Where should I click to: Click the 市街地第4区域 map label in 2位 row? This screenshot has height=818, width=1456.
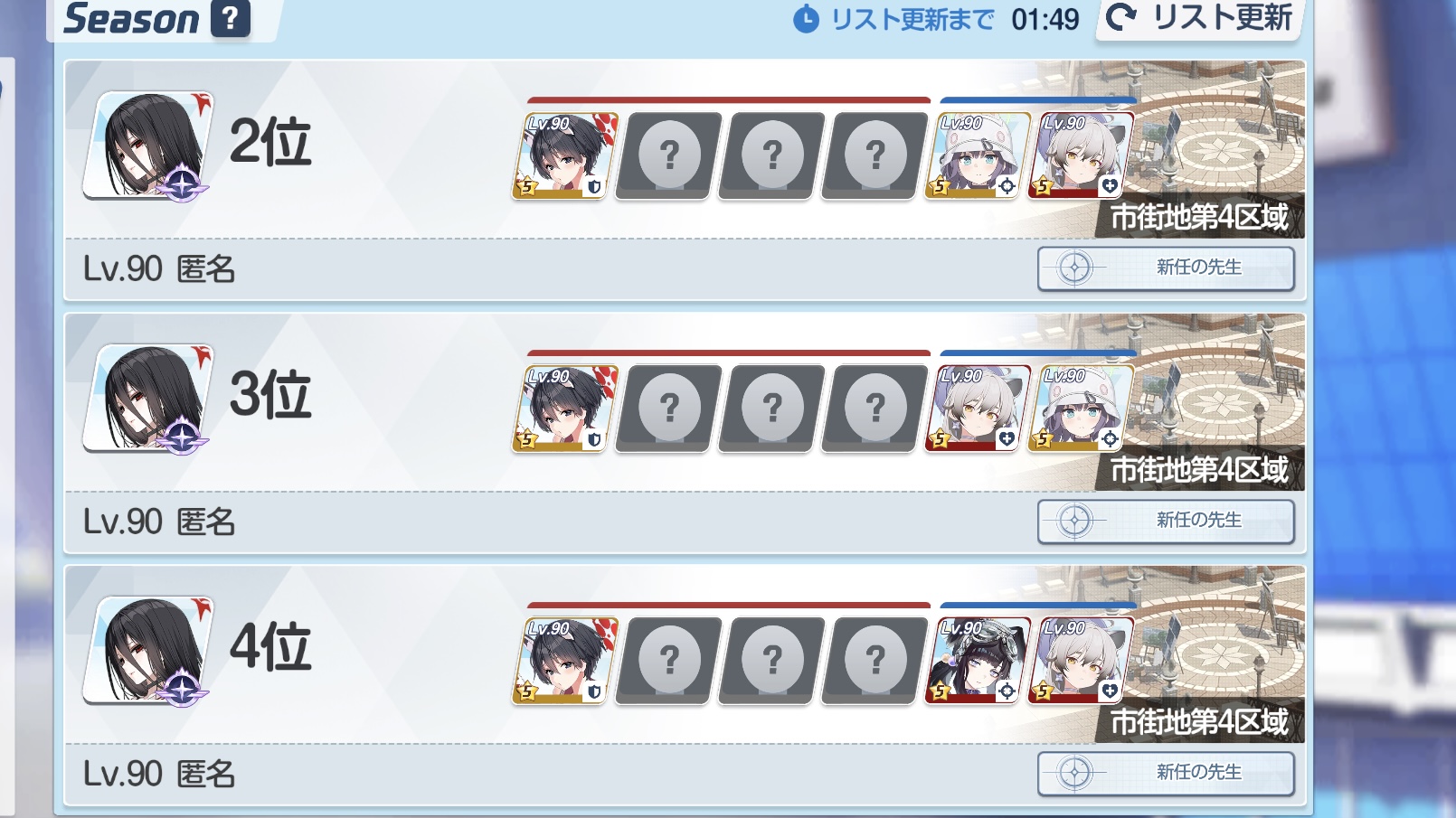click(x=1199, y=218)
